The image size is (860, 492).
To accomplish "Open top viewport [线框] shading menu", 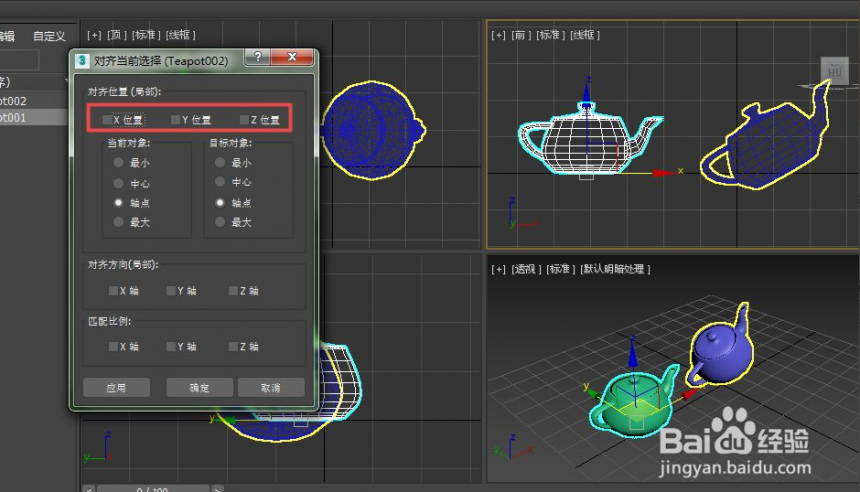I will (180, 35).
